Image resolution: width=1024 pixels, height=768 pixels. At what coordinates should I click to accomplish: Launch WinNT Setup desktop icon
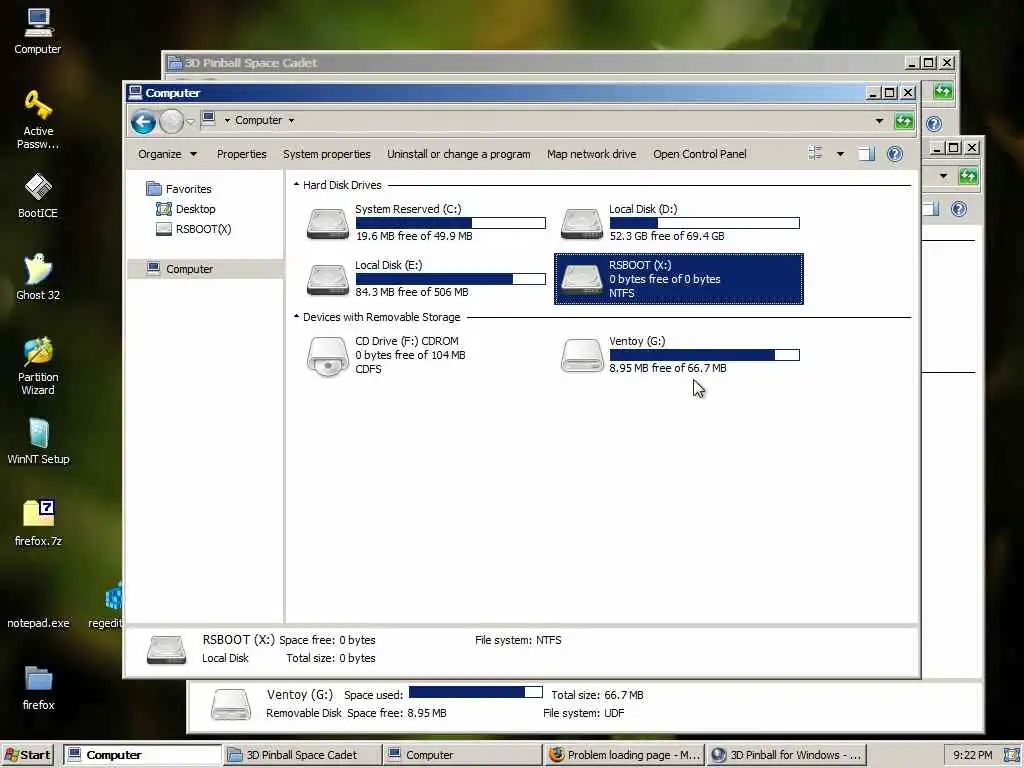38,441
